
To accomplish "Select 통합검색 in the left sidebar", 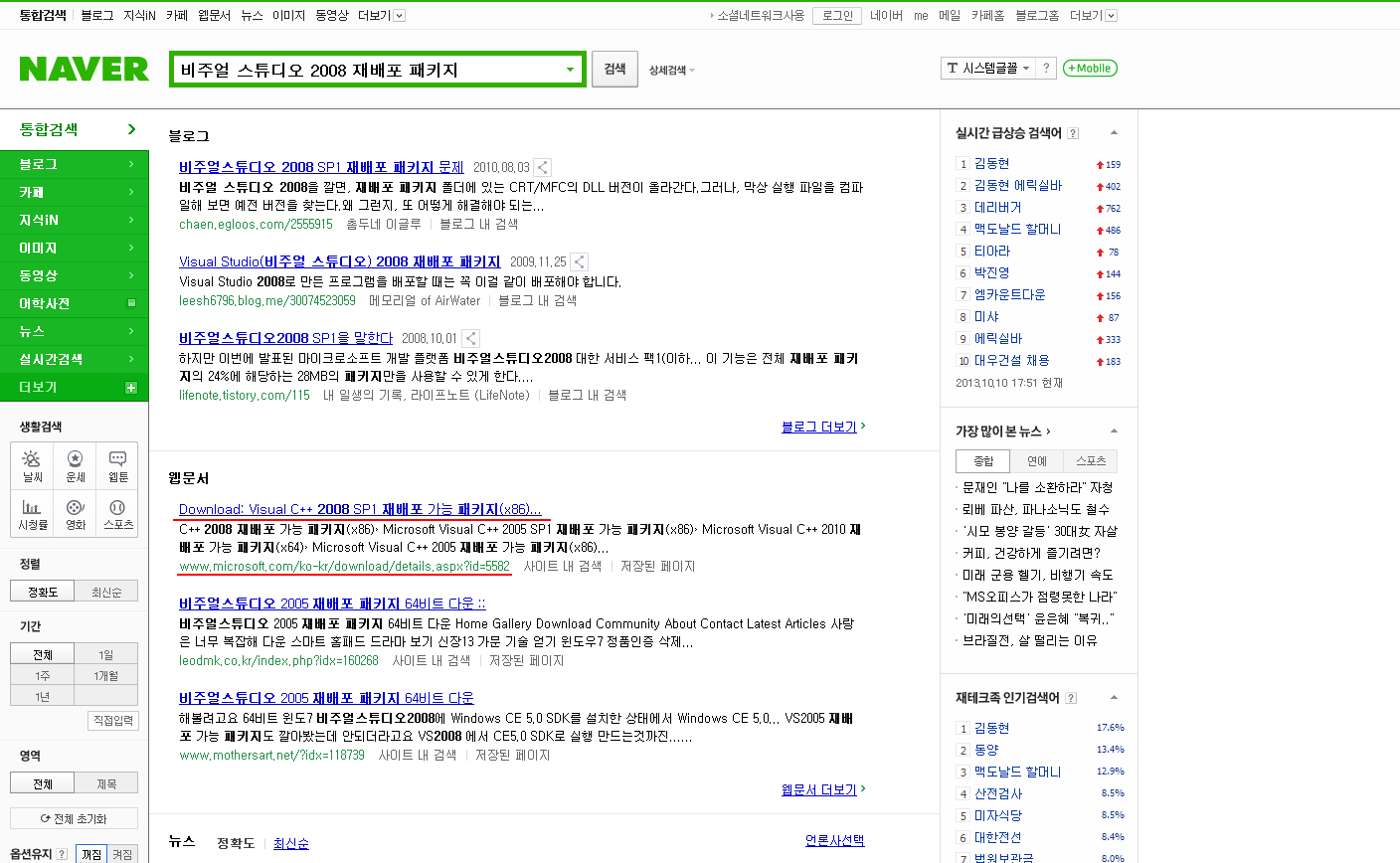I will 75,130.
